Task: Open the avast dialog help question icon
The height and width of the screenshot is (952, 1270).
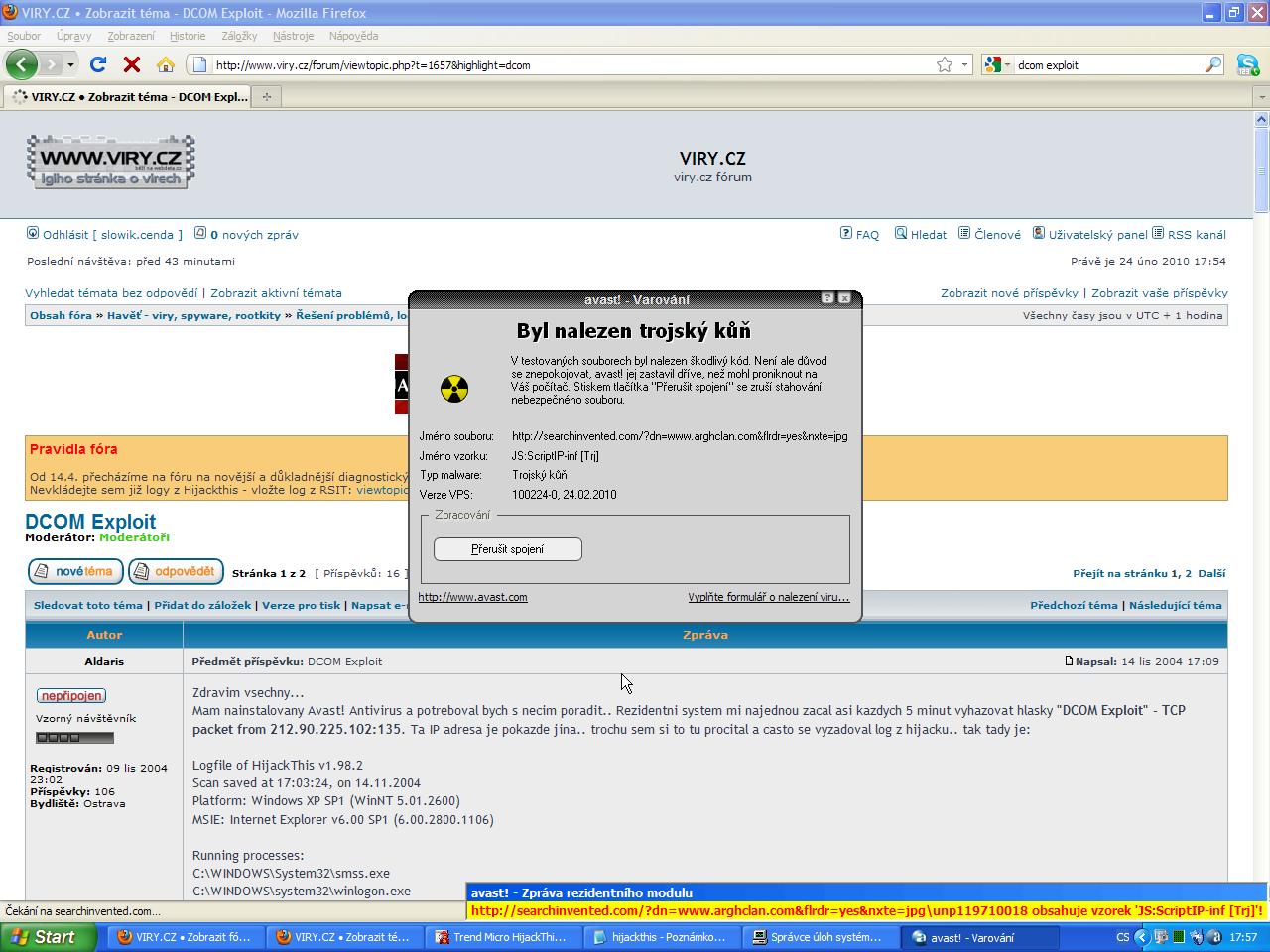Action: click(827, 298)
